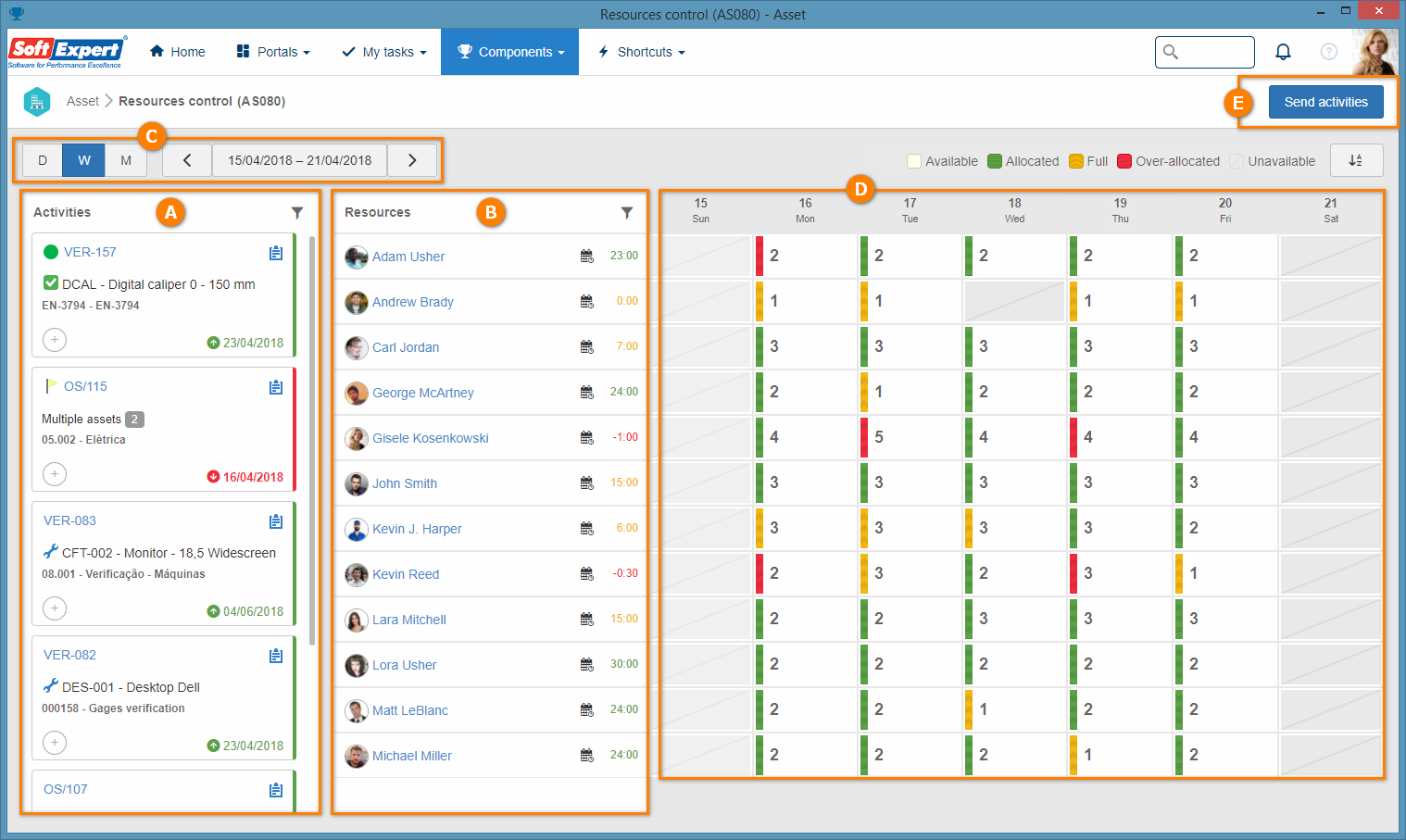Select Gisele Kosenkowski's Tuesday 17 cell showing 5
This screenshot has width=1406, height=840.
tap(910, 437)
